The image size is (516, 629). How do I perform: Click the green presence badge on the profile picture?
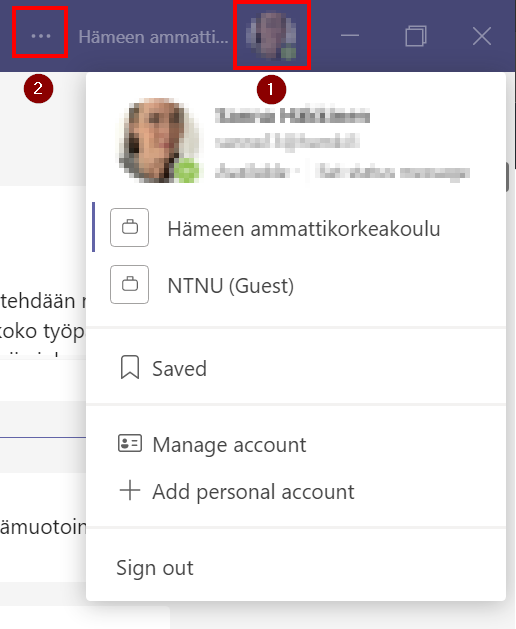[187, 171]
